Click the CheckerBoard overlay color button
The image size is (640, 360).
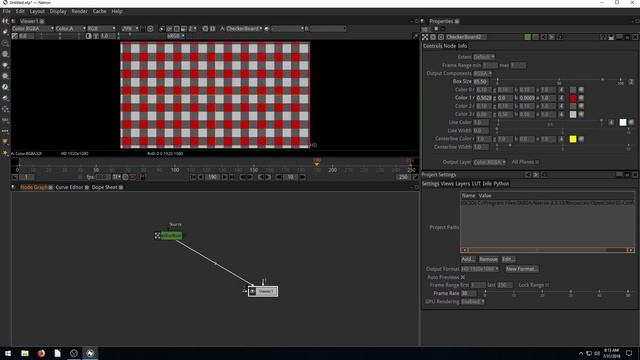point(536,37)
